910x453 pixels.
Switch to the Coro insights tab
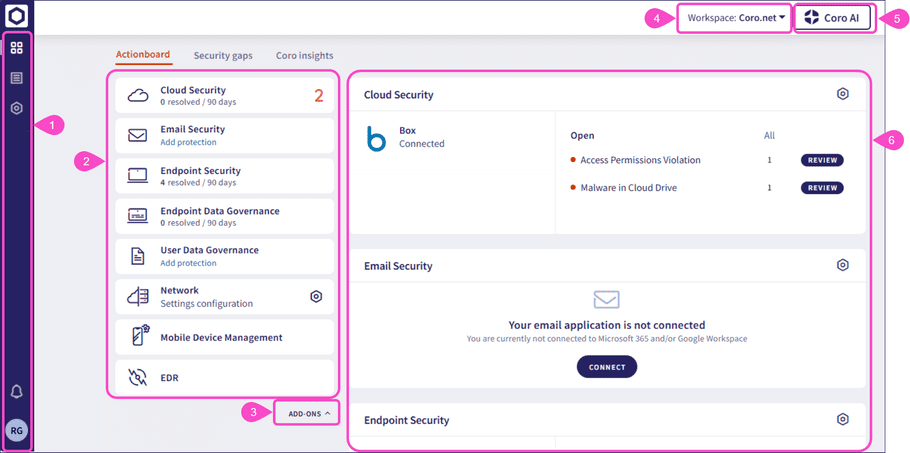coord(305,56)
